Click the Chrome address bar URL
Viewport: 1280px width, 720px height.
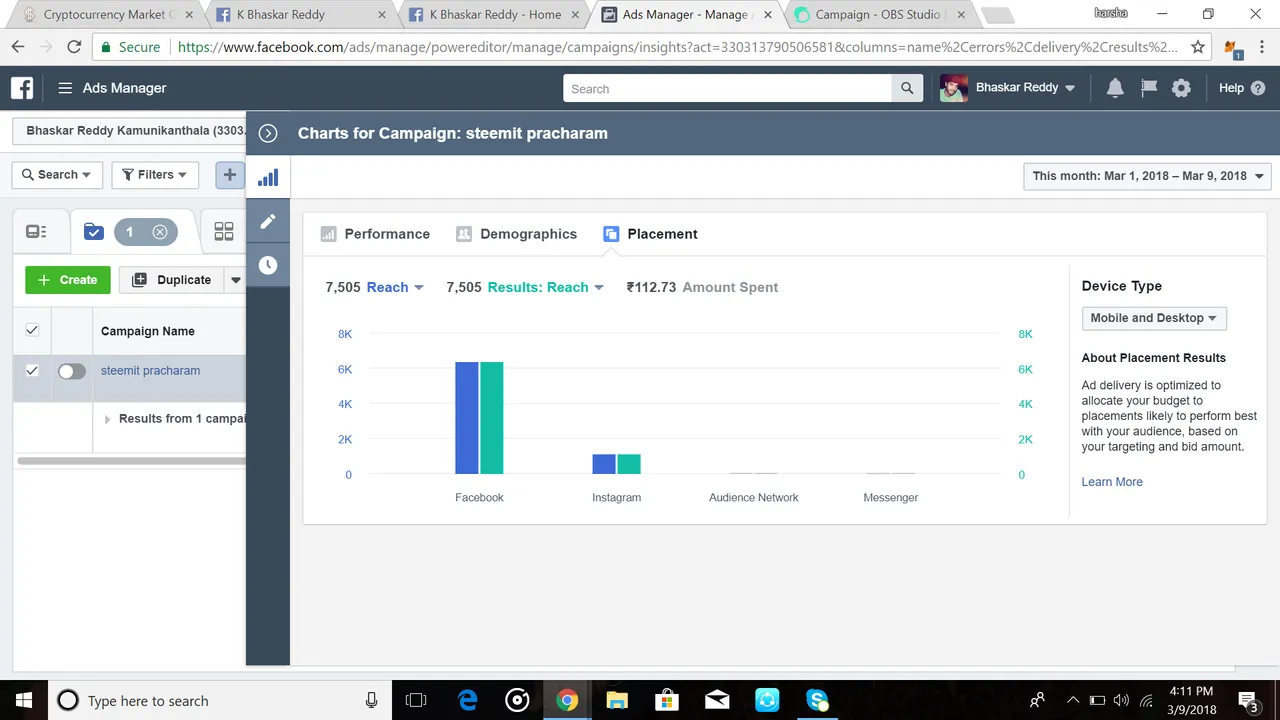[677, 47]
